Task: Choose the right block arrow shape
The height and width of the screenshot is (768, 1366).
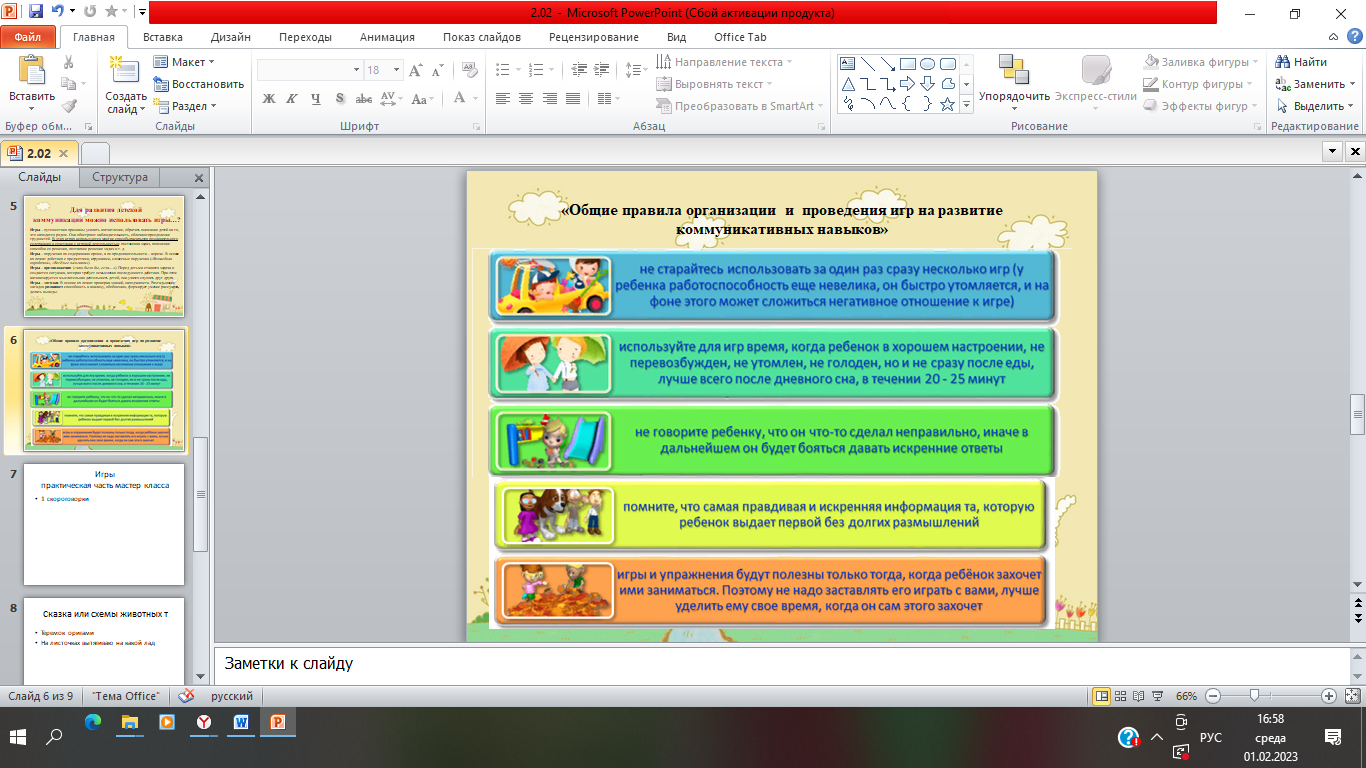Action: coord(908,83)
